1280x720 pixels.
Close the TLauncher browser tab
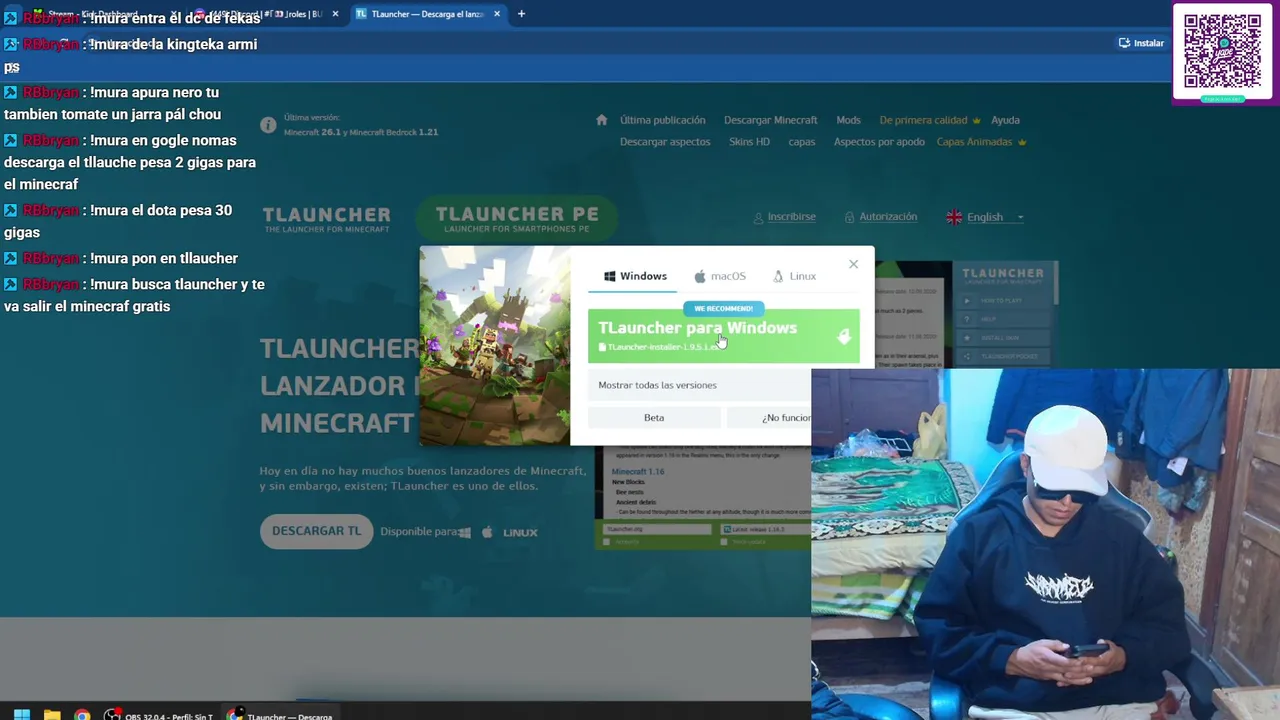[497, 14]
